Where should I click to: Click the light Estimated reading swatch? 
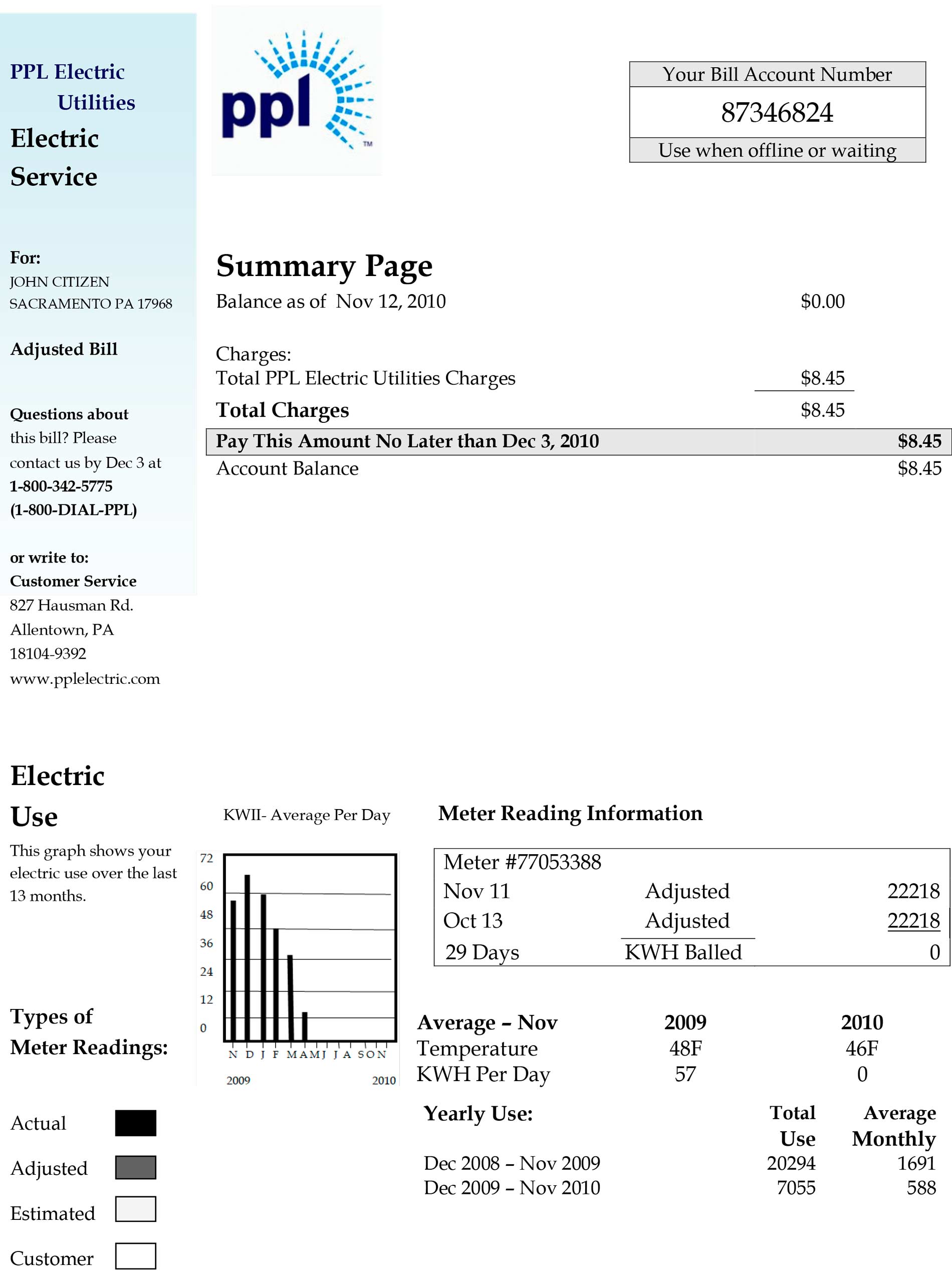pos(135,1209)
